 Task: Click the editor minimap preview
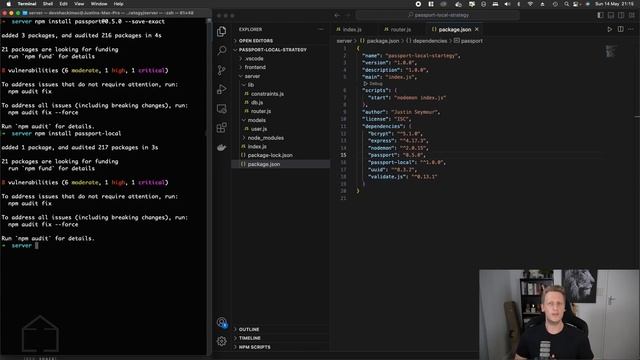click(x=611, y=51)
